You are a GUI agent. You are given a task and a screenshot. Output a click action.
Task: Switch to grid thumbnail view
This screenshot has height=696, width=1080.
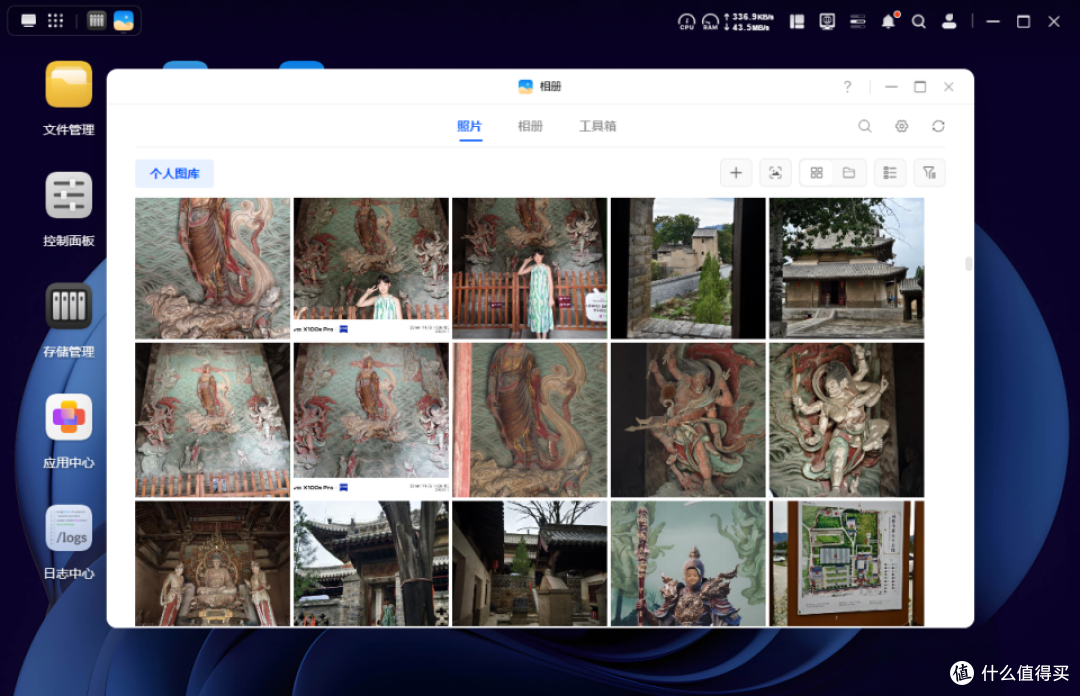816,173
